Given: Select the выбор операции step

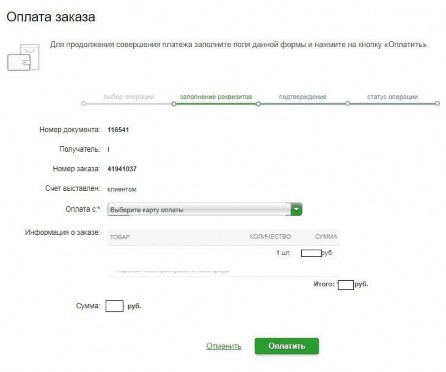Looking at the screenshot, I should tap(129, 97).
